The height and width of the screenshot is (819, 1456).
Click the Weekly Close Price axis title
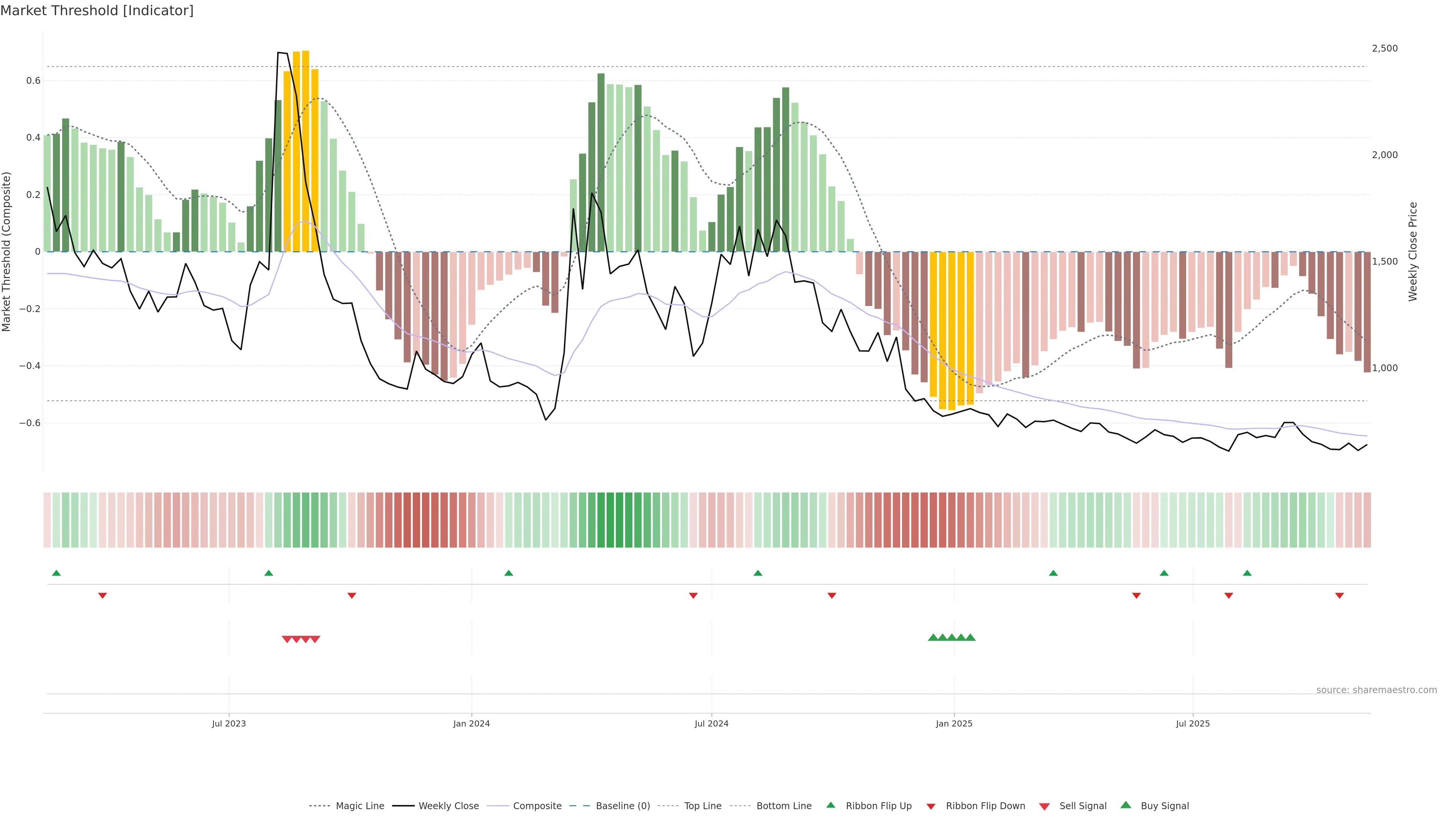click(1412, 251)
